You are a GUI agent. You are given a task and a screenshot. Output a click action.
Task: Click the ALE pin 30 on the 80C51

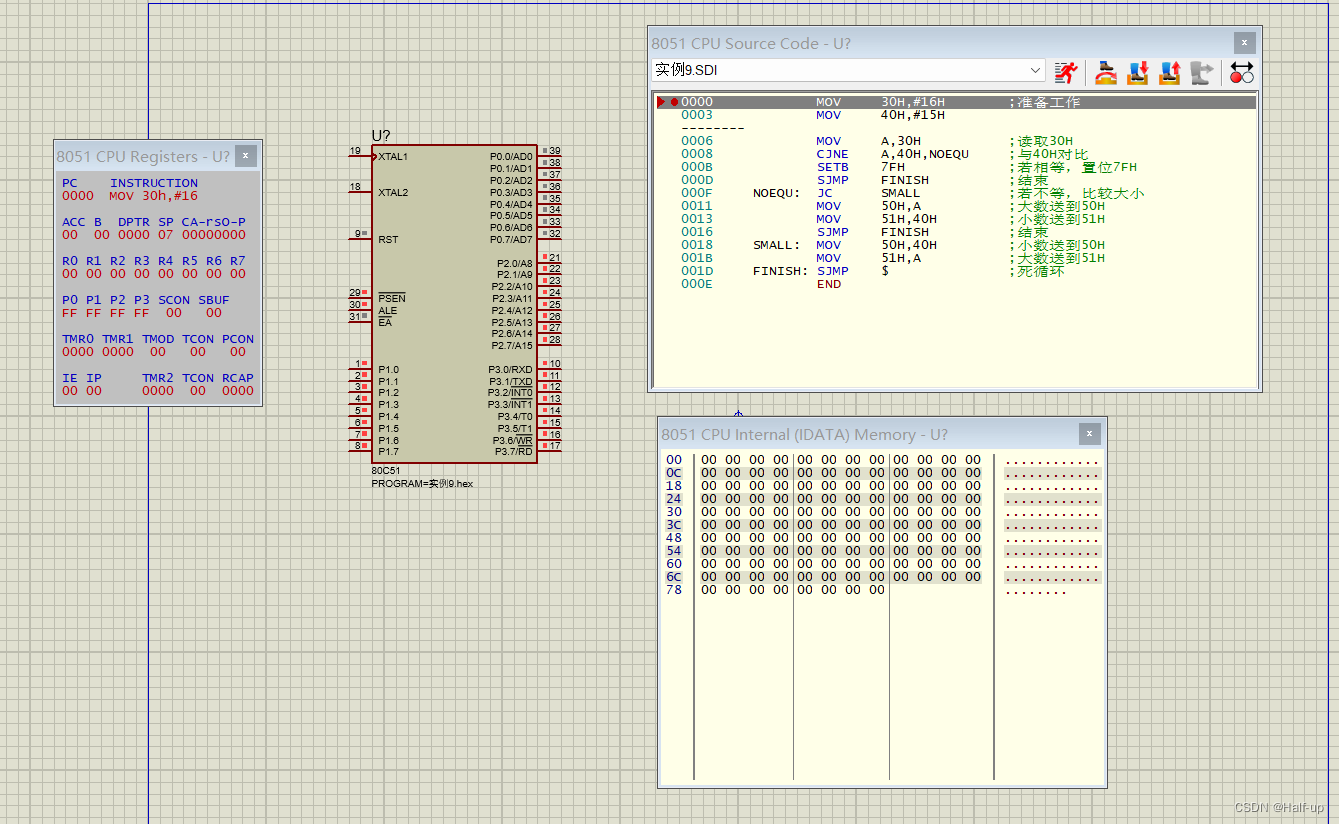(360, 310)
